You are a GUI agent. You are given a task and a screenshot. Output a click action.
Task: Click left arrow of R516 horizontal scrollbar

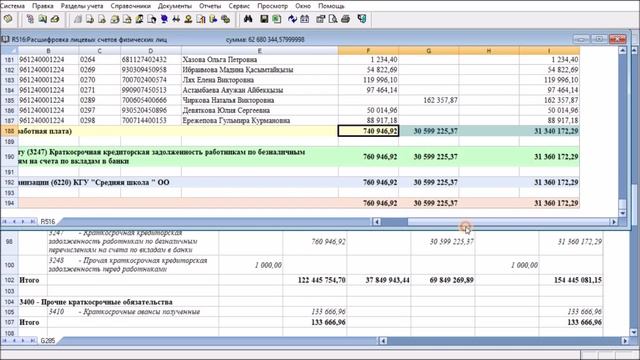[x=377, y=222]
